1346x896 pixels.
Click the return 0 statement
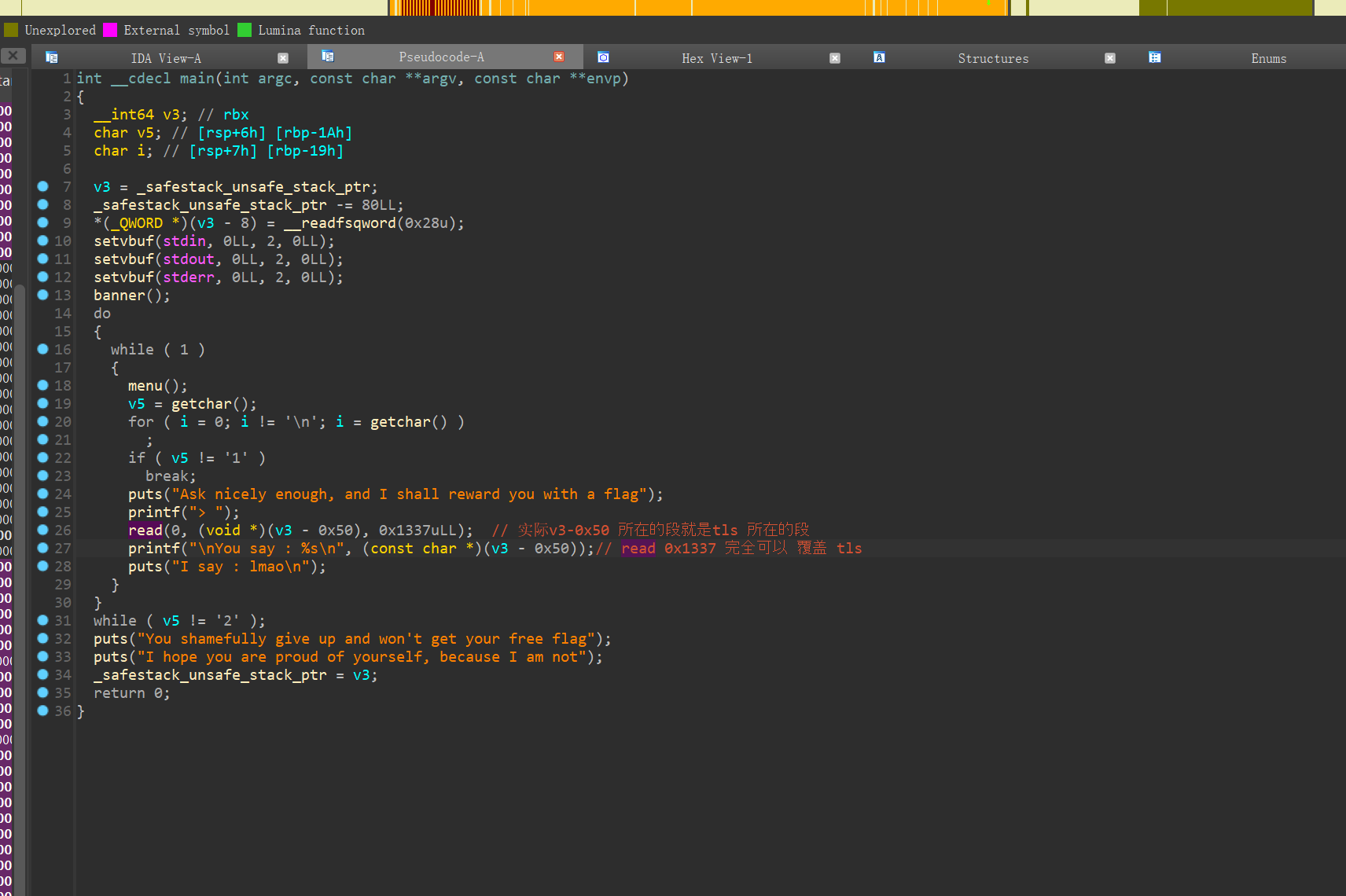click(131, 693)
